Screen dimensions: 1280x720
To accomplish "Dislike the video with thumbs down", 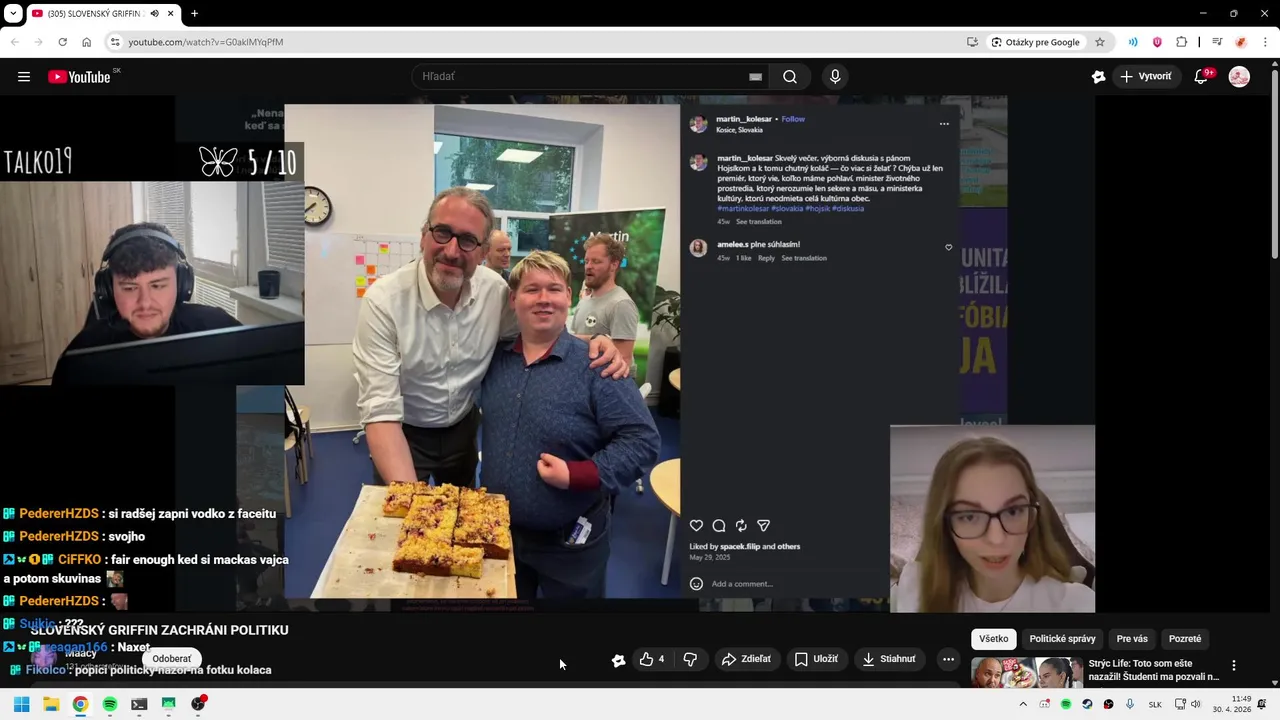I will pyautogui.click(x=690, y=659).
